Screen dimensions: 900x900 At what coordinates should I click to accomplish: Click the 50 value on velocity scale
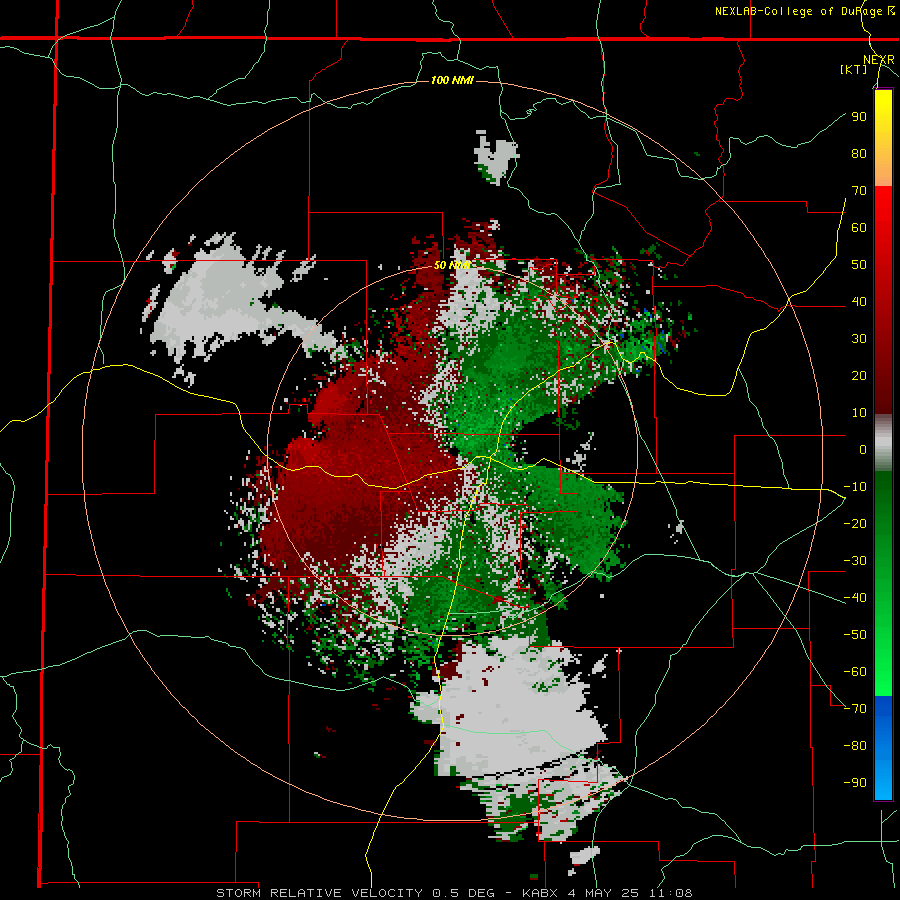[x=859, y=265]
